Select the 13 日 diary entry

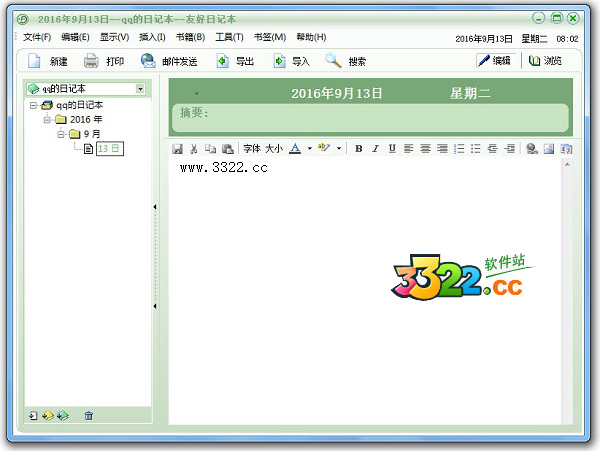coord(109,148)
